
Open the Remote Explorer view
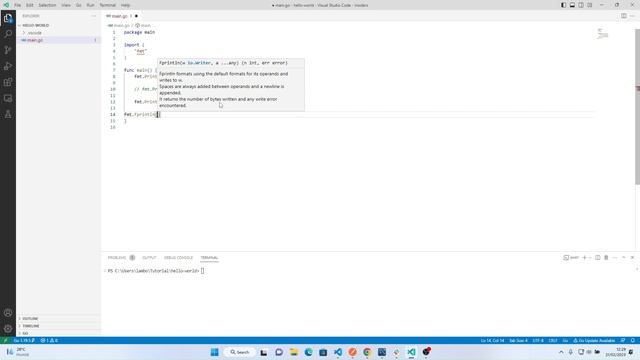click(8, 98)
